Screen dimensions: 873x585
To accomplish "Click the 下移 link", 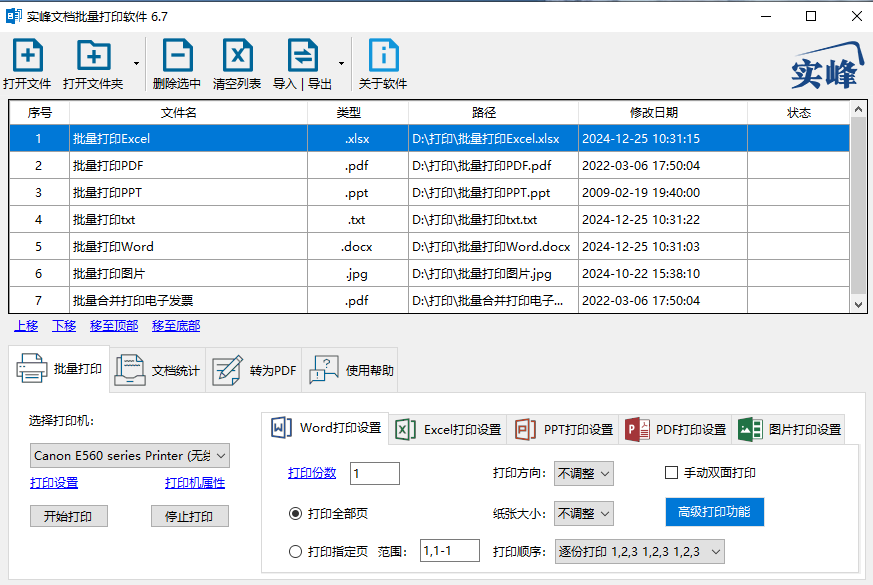I will 64,326.
